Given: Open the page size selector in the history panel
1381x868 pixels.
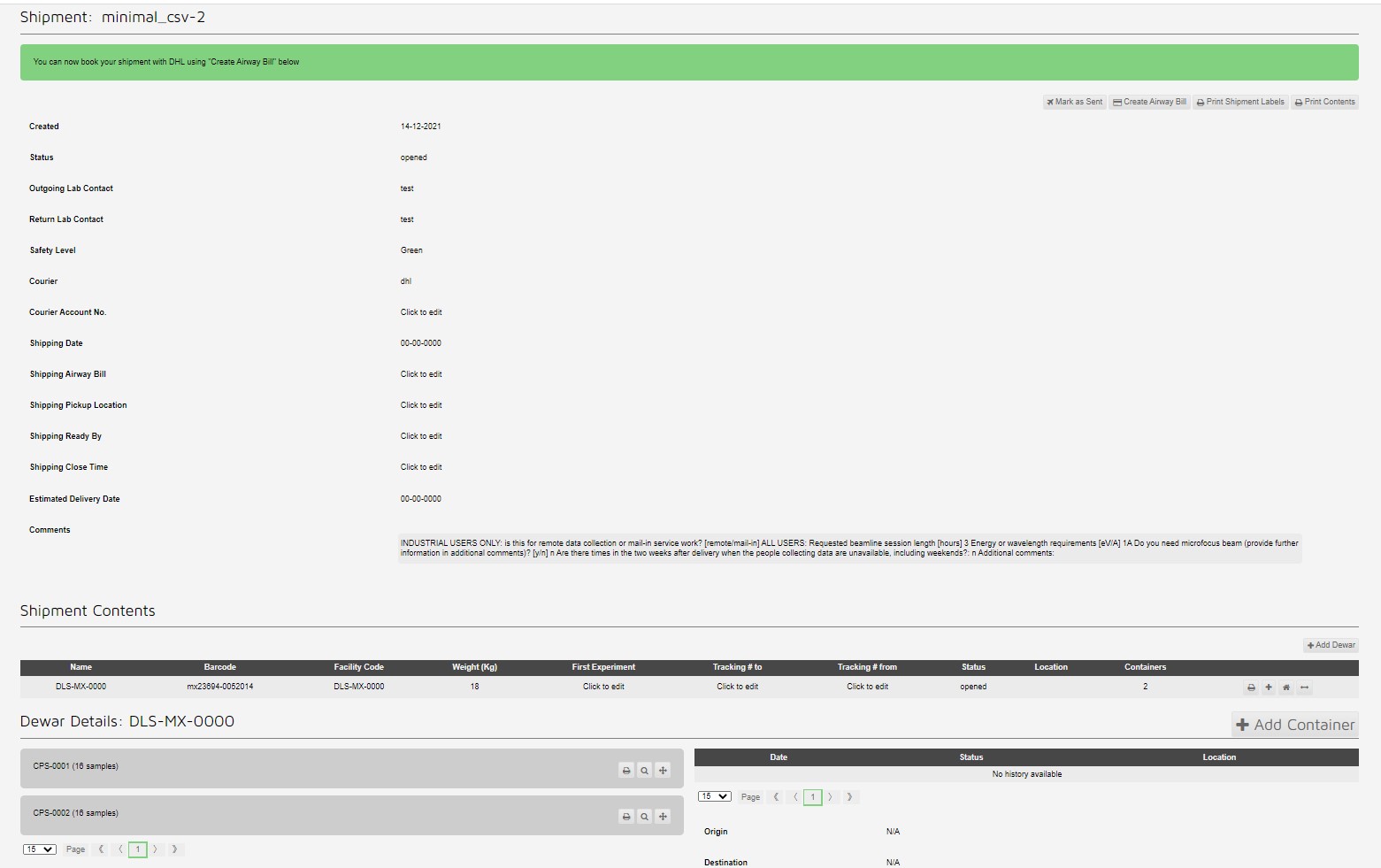Looking at the screenshot, I should click(714, 796).
